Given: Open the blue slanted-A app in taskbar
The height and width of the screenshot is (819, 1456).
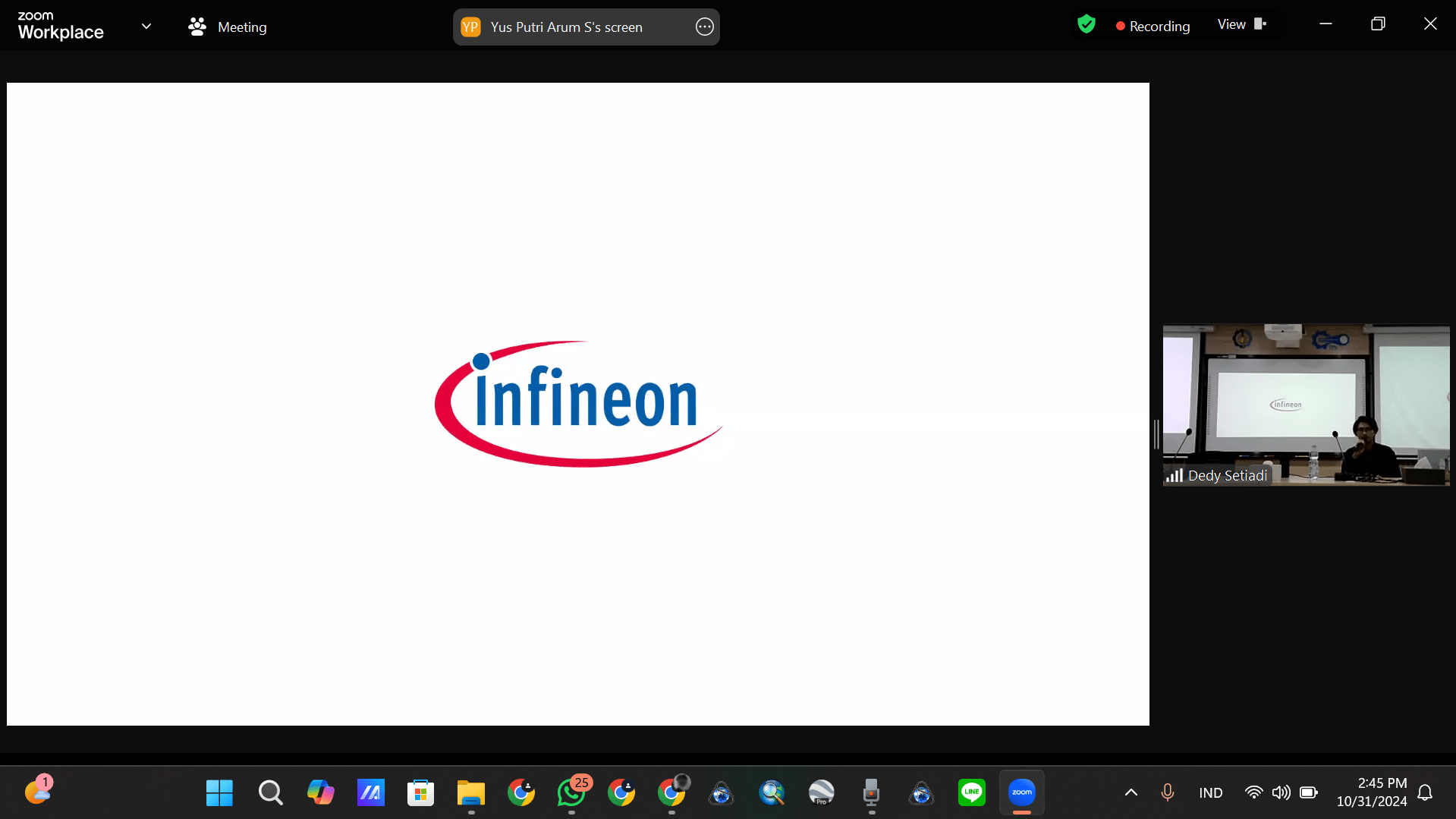Looking at the screenshot, I should point(370,792).
